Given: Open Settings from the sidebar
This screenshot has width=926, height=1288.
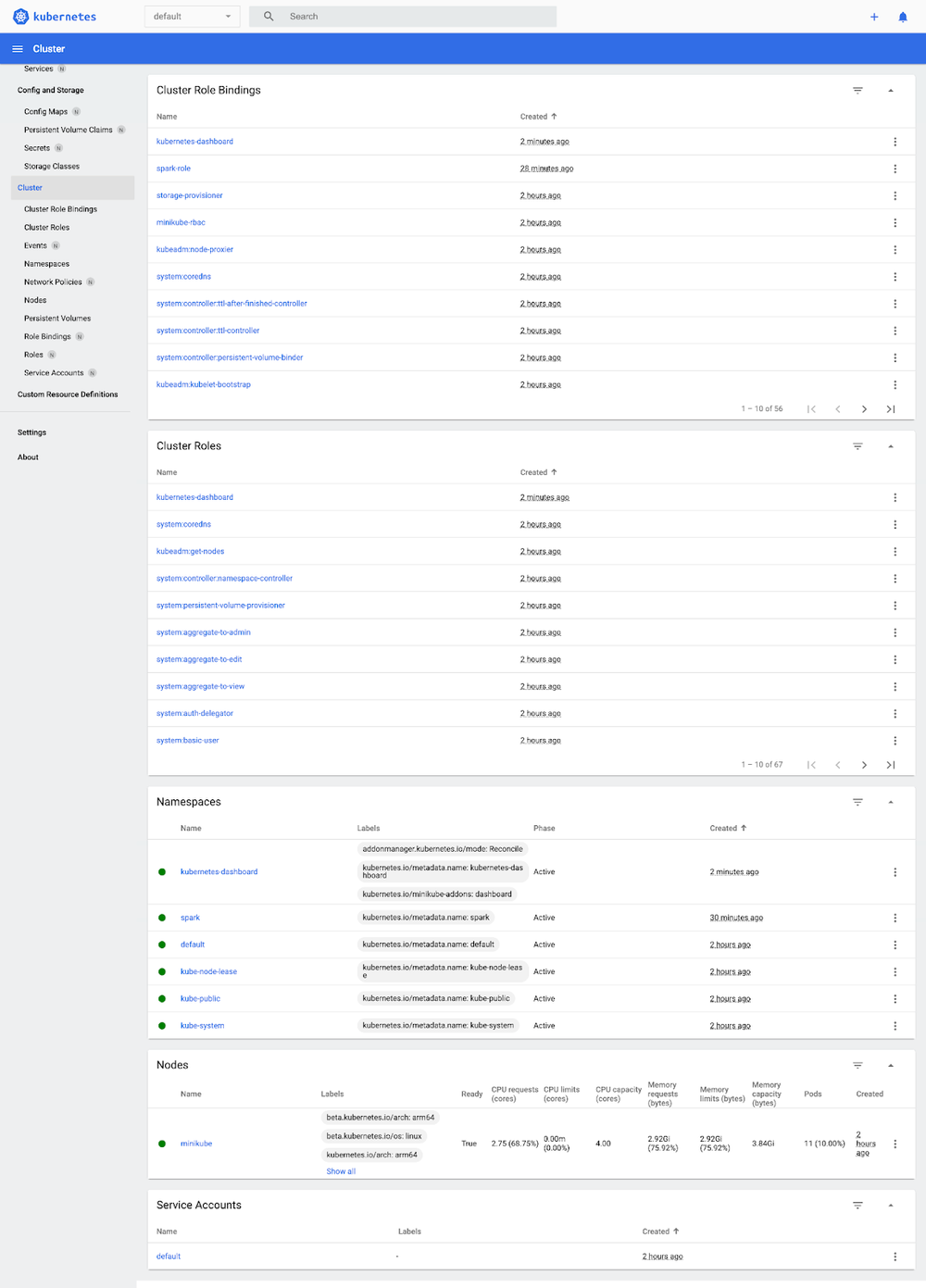Looking at the screenshot, I should click(31, 431).
